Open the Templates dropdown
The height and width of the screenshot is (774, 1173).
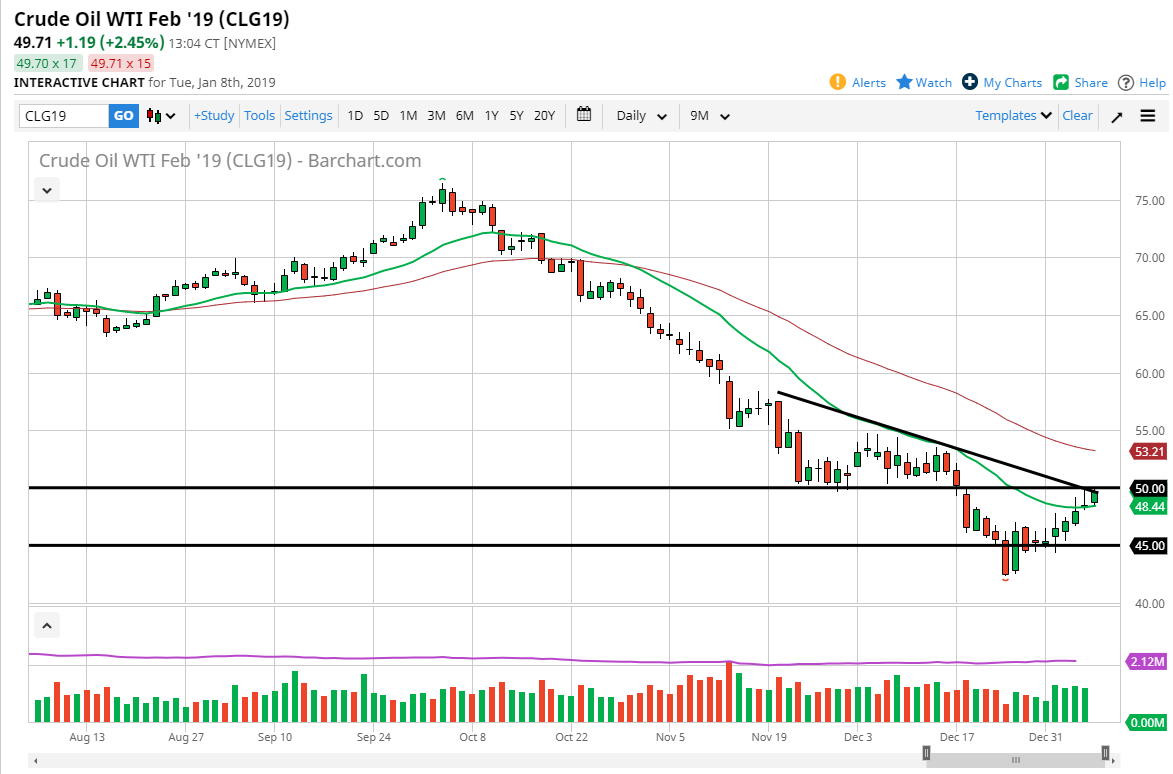[x=1012, y=115]
